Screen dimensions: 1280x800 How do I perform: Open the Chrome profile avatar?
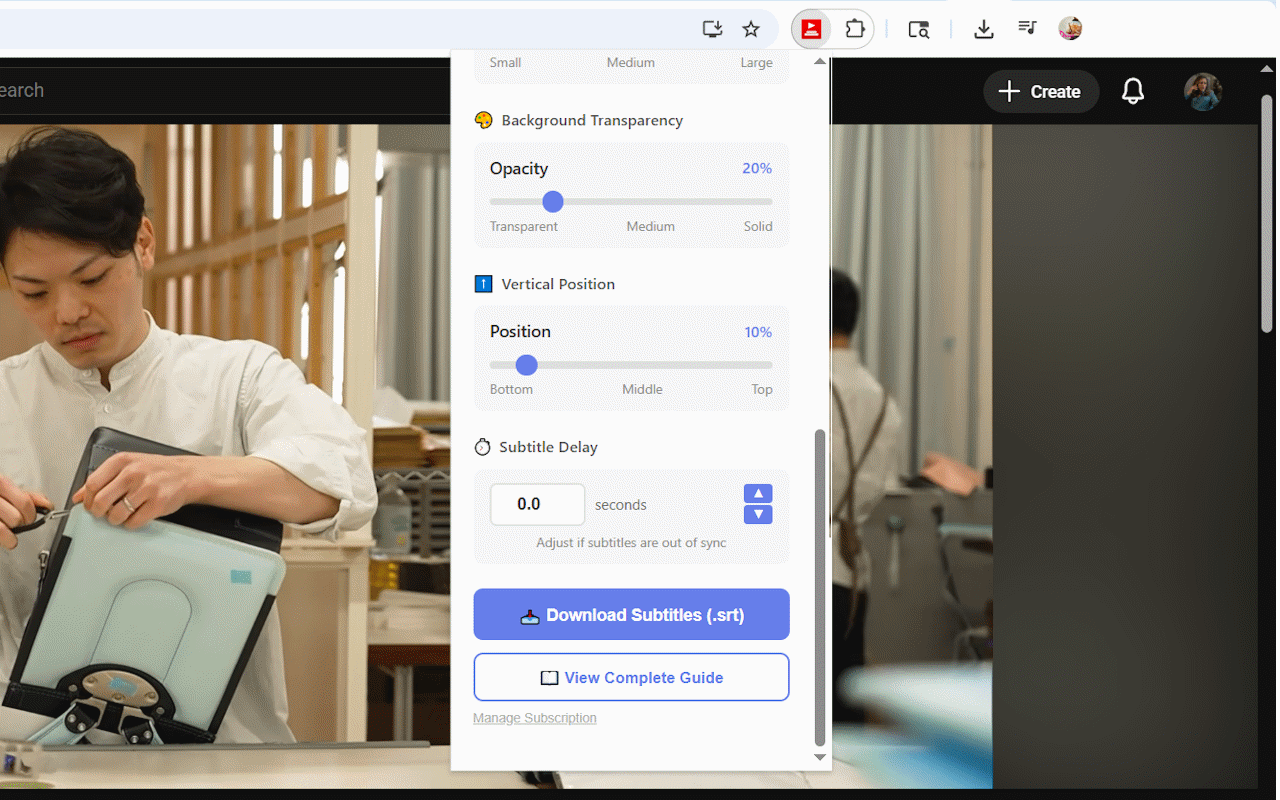click(x=1070, y=28)
